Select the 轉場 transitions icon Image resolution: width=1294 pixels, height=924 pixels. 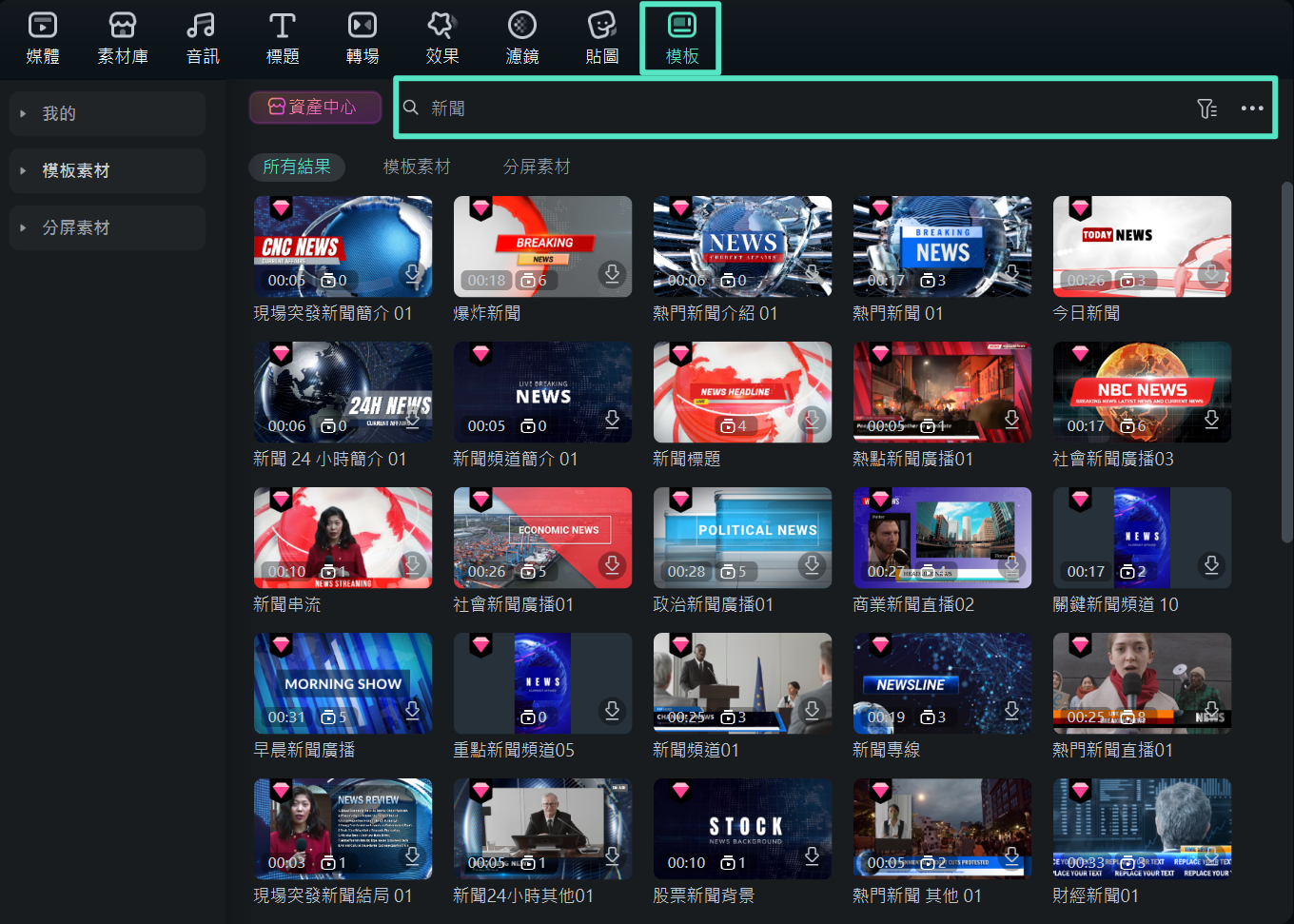[363, 38]
